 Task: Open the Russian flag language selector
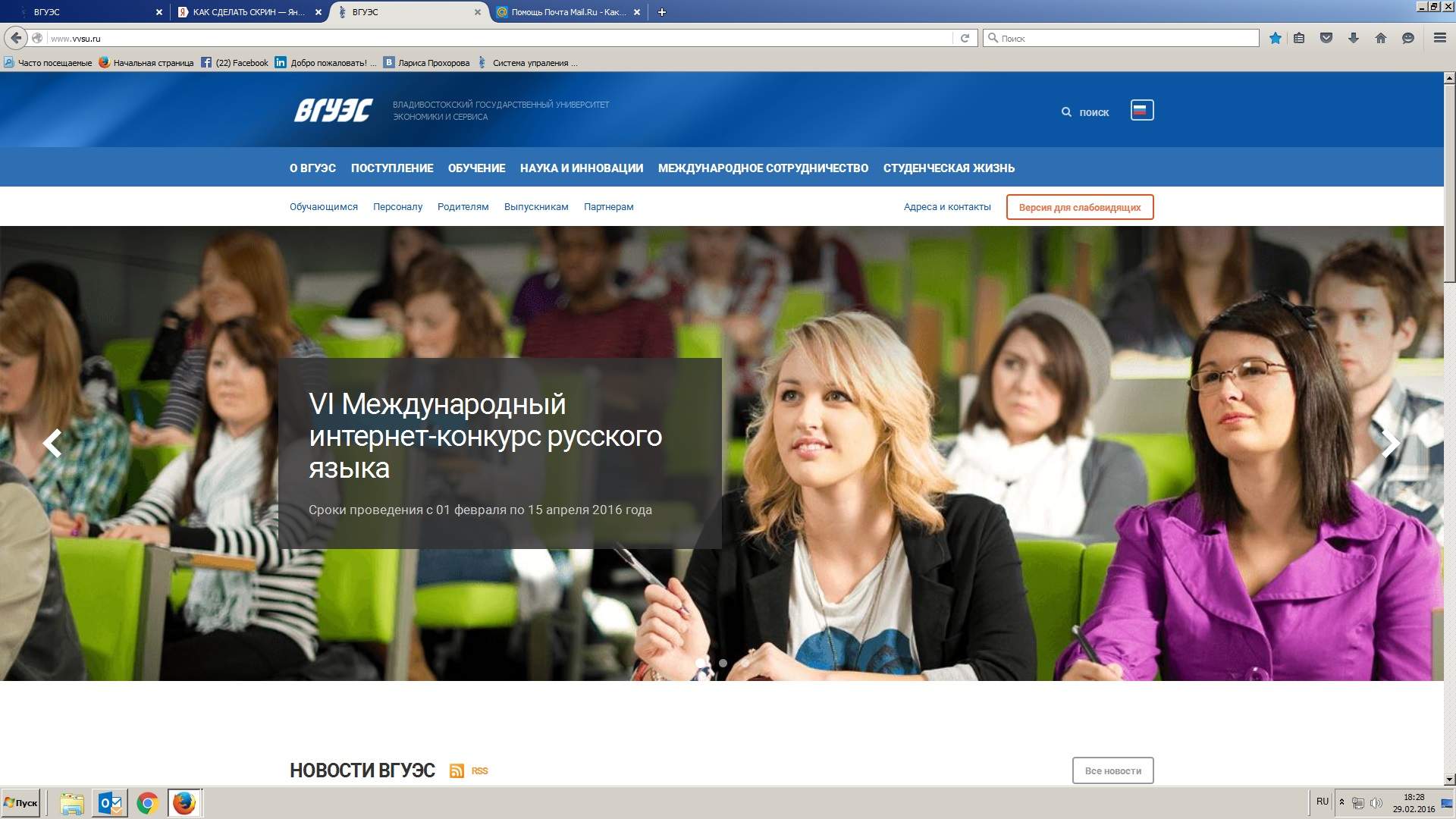pyautogui.click(x=1141, y=111)
